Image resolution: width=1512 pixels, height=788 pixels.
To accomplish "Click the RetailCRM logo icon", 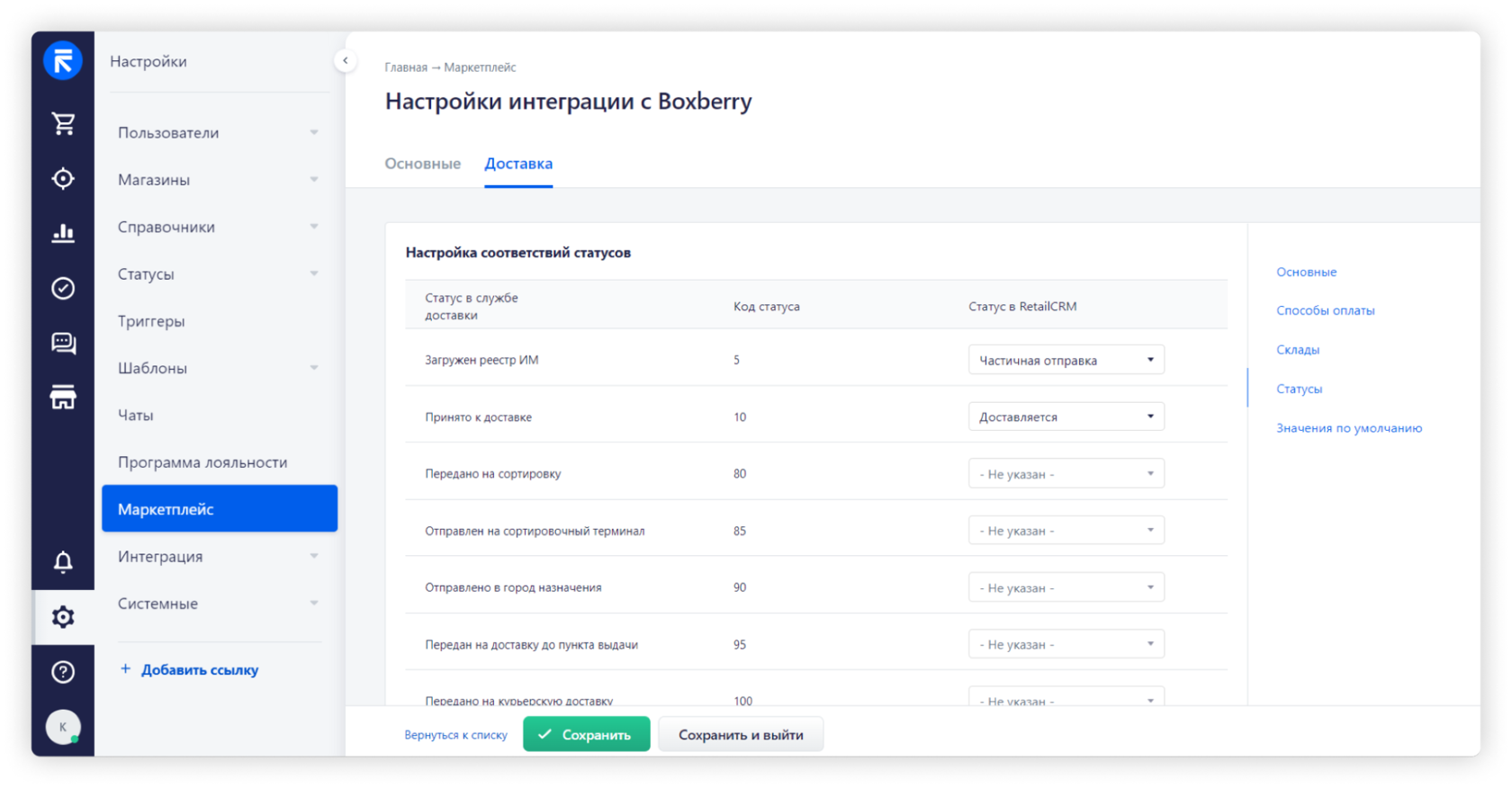I will click(x=63, y=61).
